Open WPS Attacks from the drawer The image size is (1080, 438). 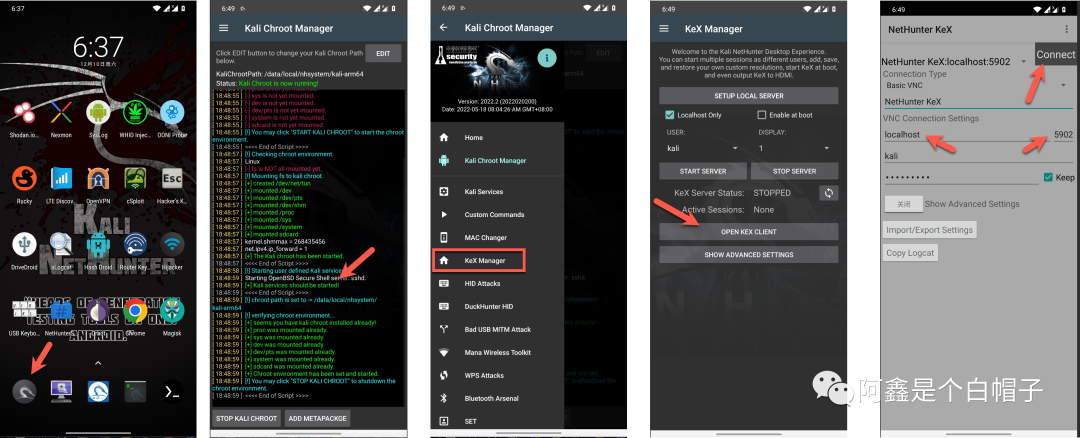tap(497, 375)
